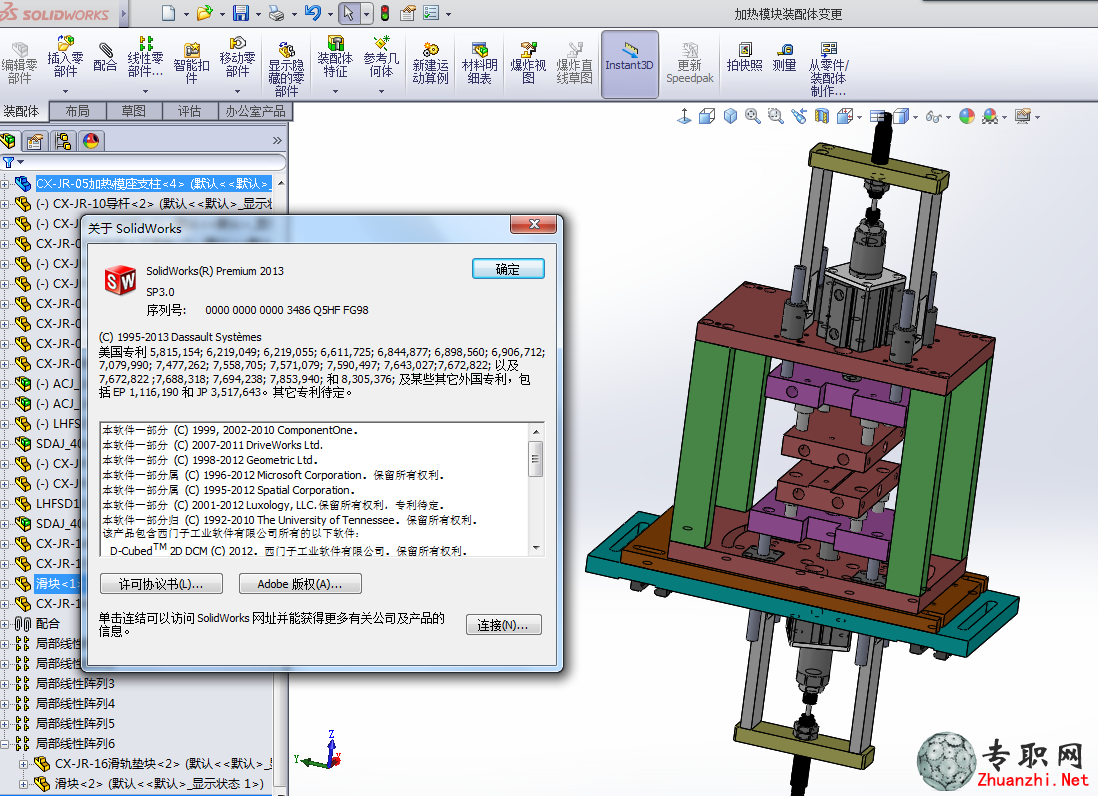Open the Undo dropdown arrow

pyautogui.click(x=330, y=14)
